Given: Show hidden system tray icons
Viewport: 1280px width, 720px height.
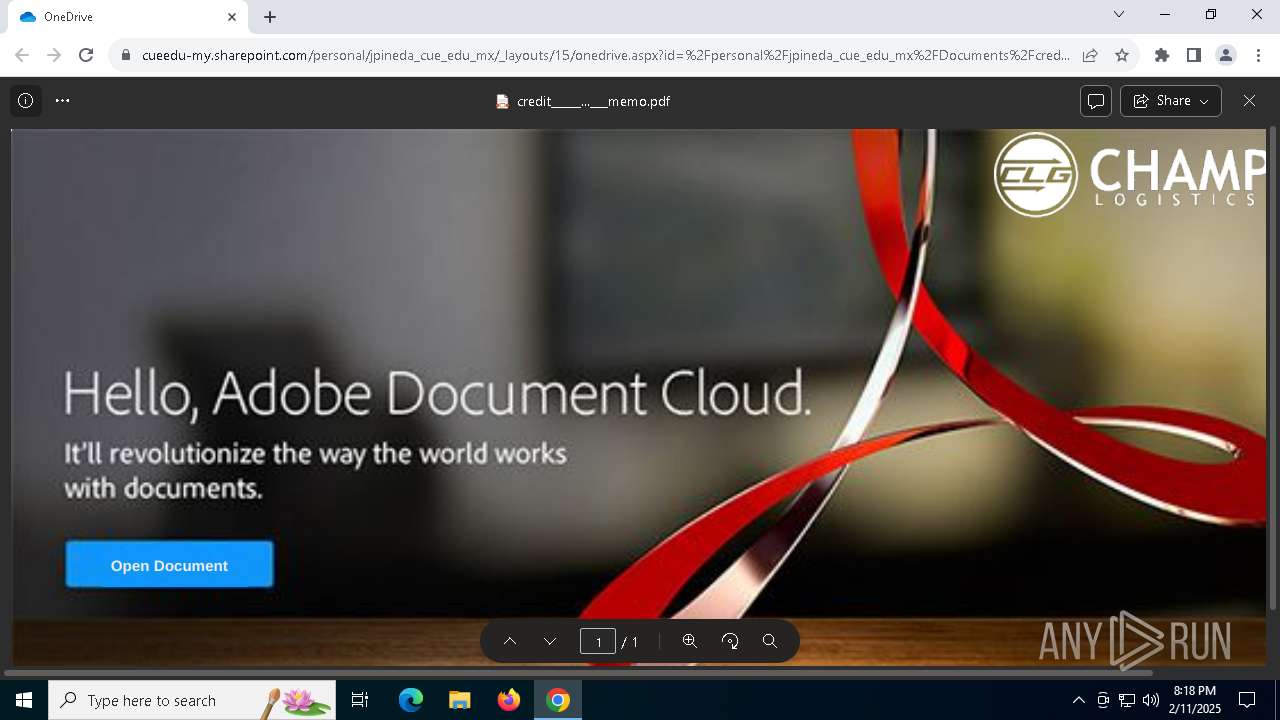Looking at the screenshot, I should (x=1078, y=700).
